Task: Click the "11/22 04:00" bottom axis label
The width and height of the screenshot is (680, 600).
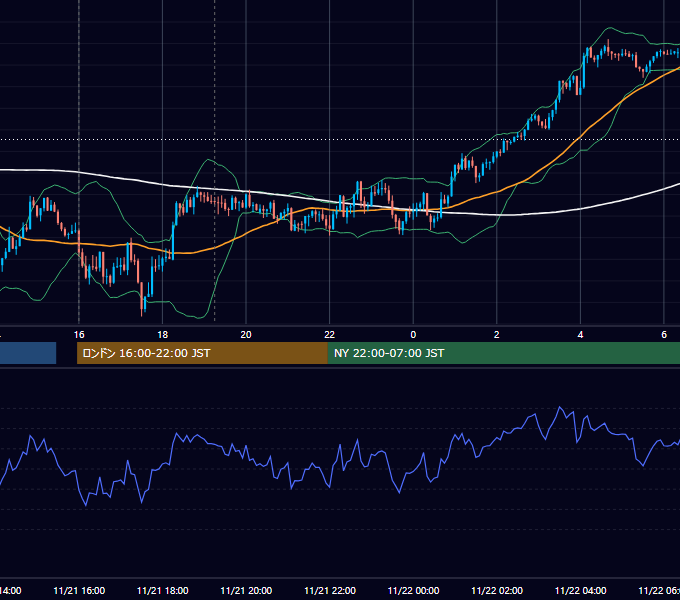Action: click(x=581, y=590)
